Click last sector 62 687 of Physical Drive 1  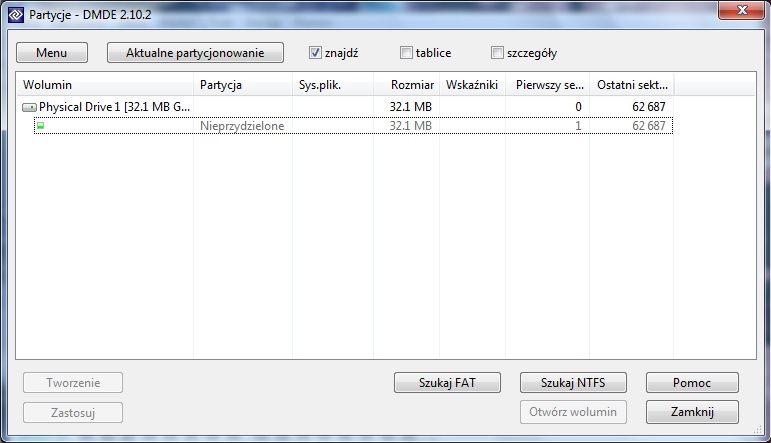pos(649,107)
